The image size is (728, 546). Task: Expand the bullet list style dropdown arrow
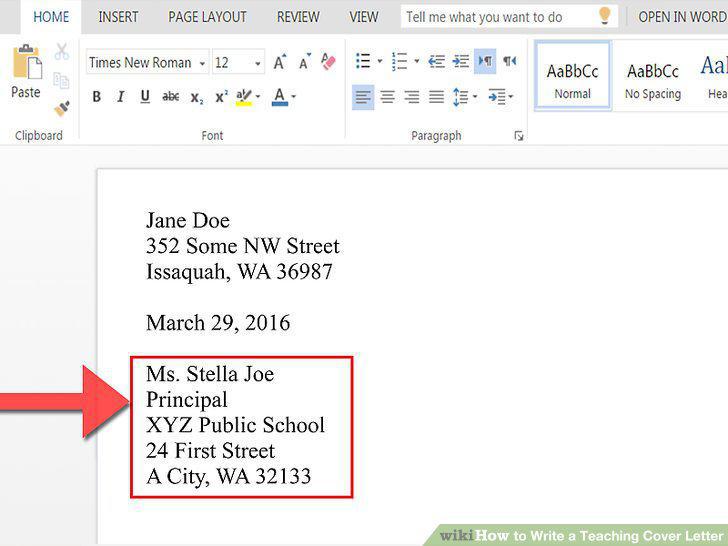(x=380, y=61)
